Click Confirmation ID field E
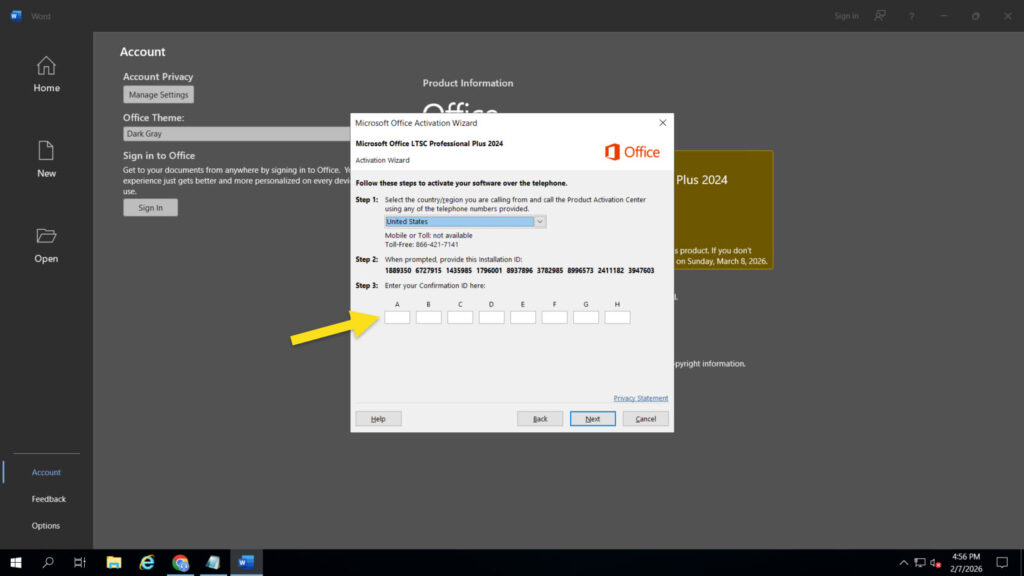1024x576 pixels. coord(522,317)
